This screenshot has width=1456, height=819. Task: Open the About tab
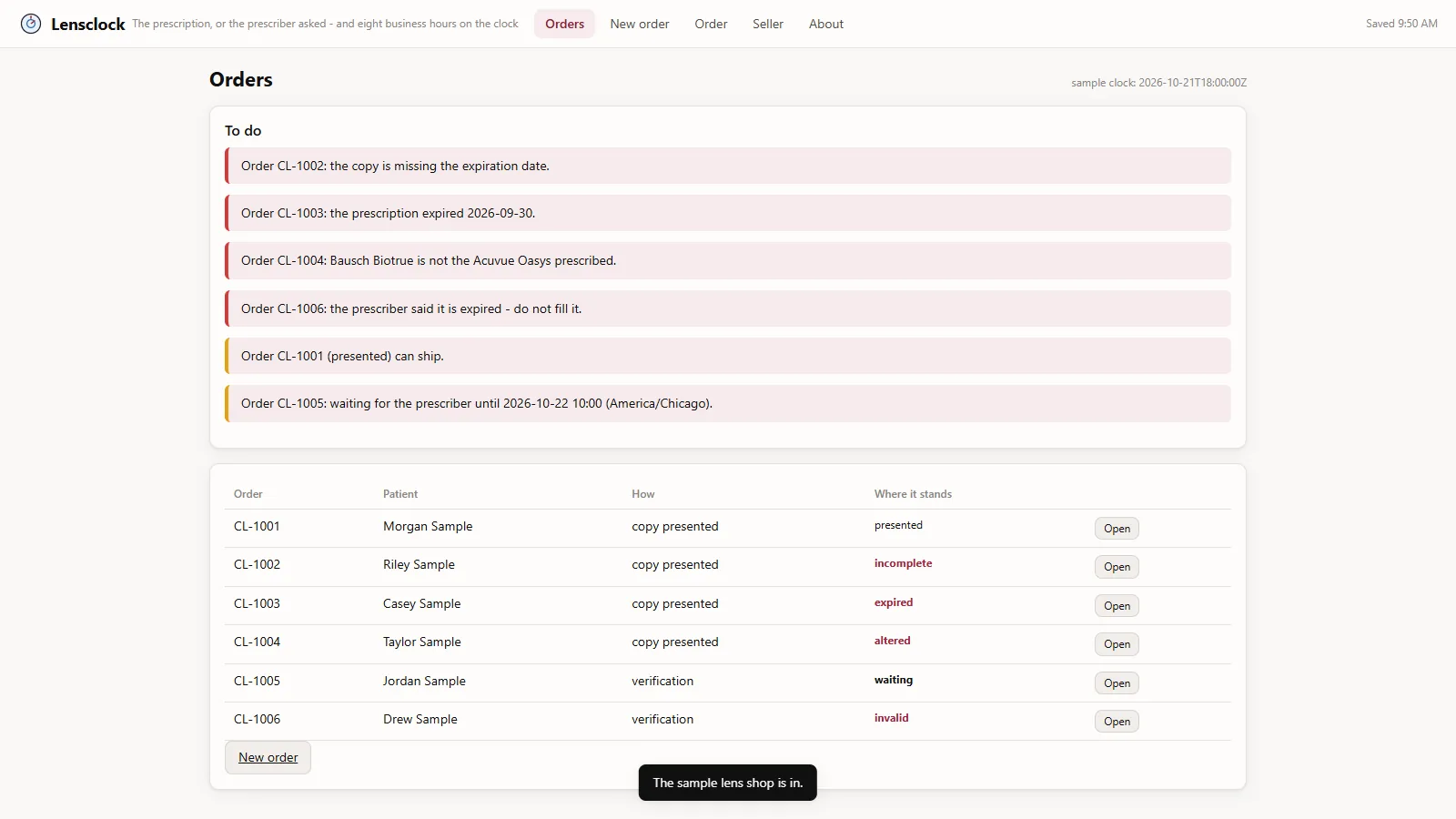(826, 24)
